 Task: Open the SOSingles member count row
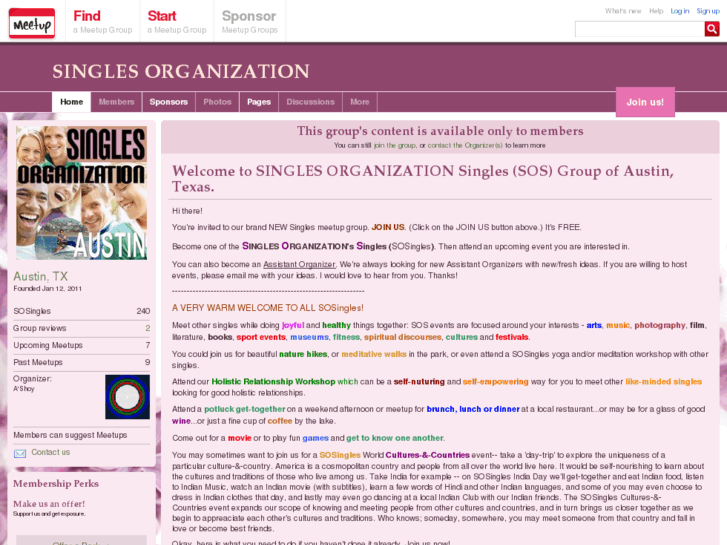82,311
